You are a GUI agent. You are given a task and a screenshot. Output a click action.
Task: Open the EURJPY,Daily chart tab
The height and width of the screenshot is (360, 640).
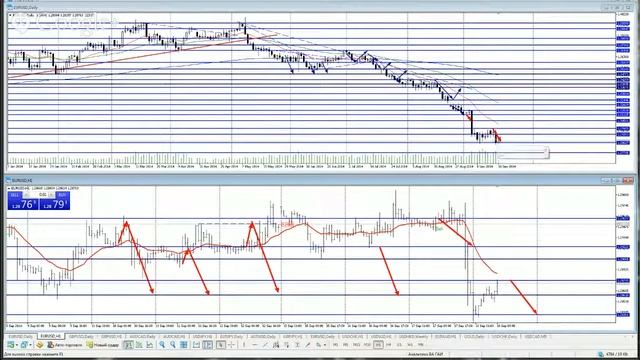(231, 337)
